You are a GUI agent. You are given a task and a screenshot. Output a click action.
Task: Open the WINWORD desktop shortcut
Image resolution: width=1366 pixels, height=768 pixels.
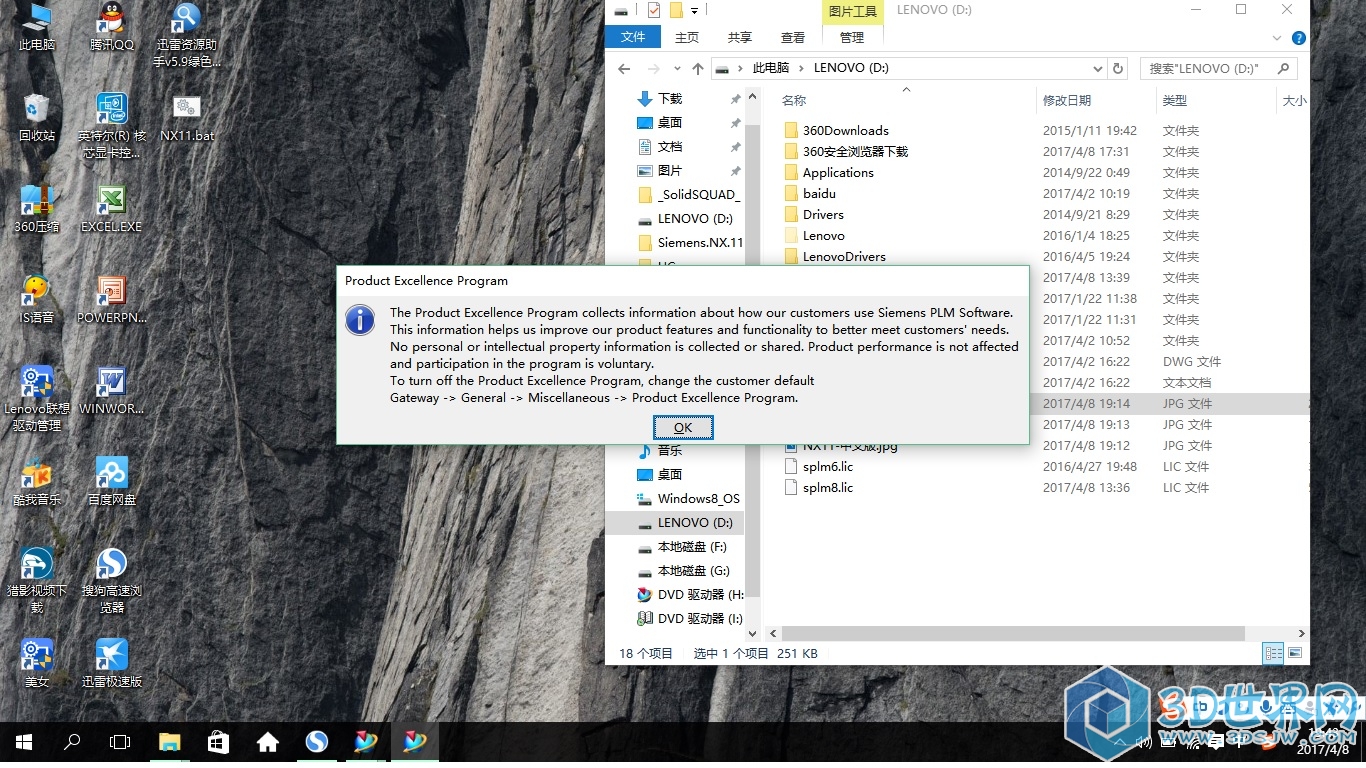point(111,391)
